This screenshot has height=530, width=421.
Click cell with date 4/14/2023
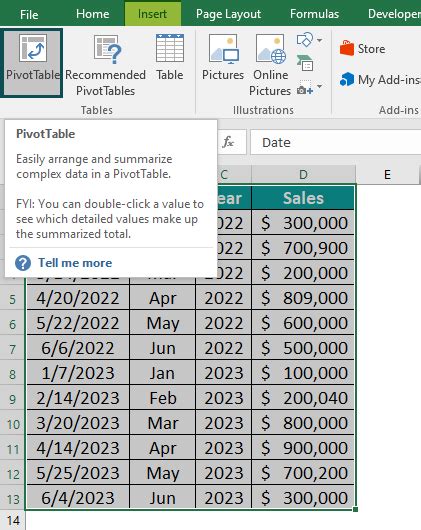(x=78, y=448)
